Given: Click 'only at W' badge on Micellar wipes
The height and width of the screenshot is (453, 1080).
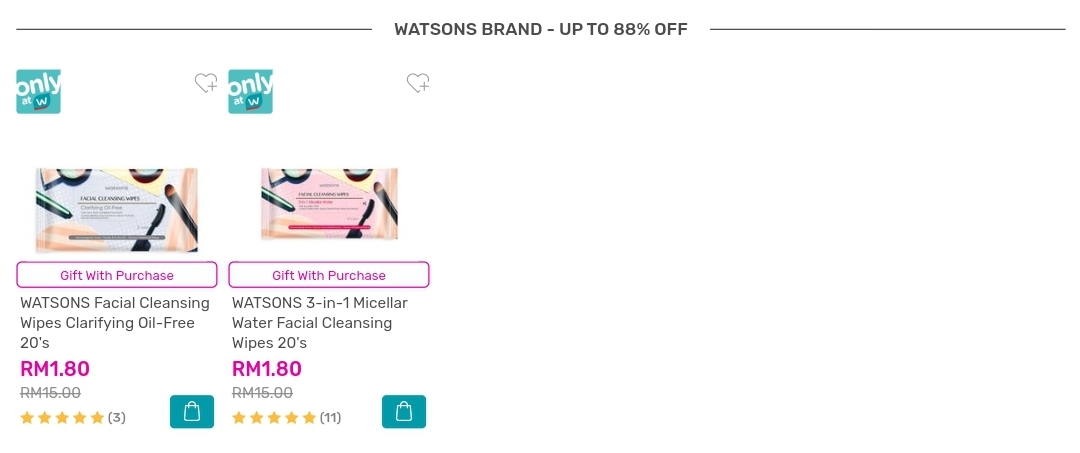Looking at the screenshot, I should (251, 91).
